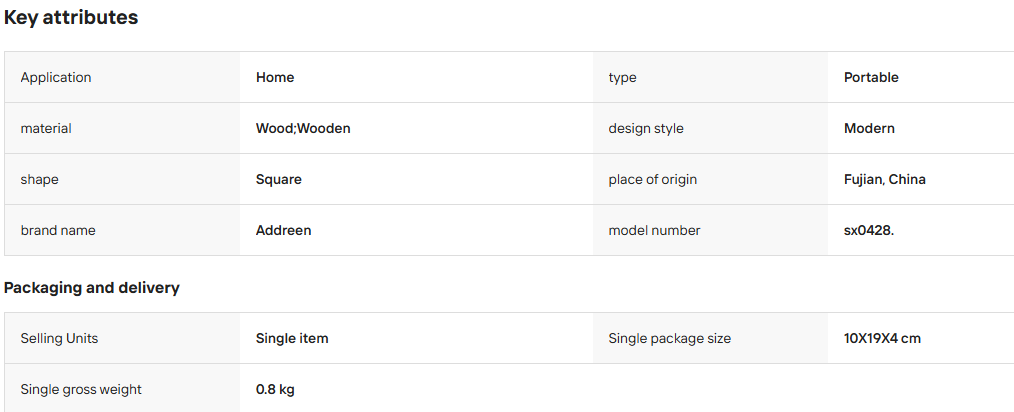Click the model number label
Screen dimensions: 1014x412
(x=654, y=230)
